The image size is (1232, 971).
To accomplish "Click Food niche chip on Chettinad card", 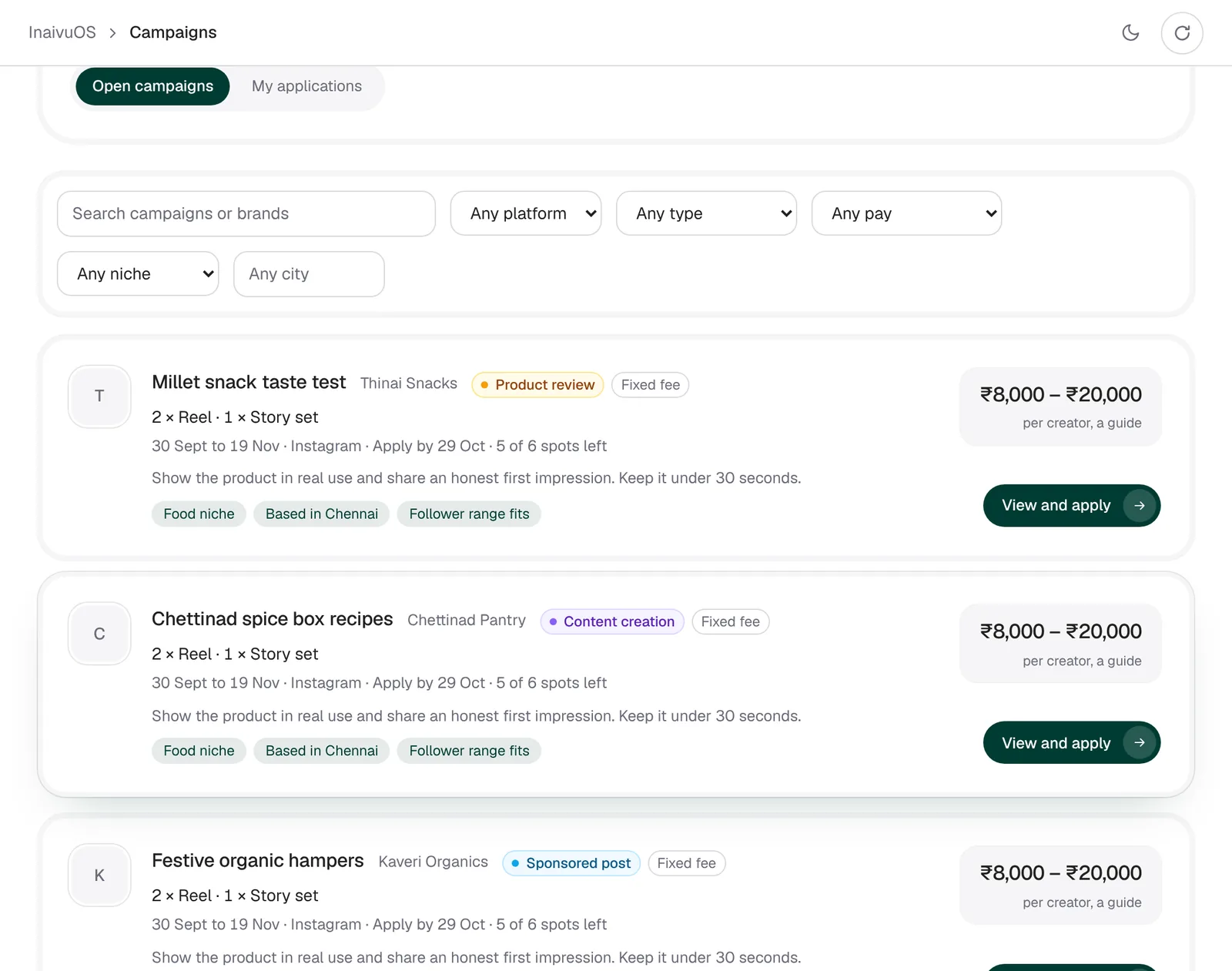I will [199, 751].
